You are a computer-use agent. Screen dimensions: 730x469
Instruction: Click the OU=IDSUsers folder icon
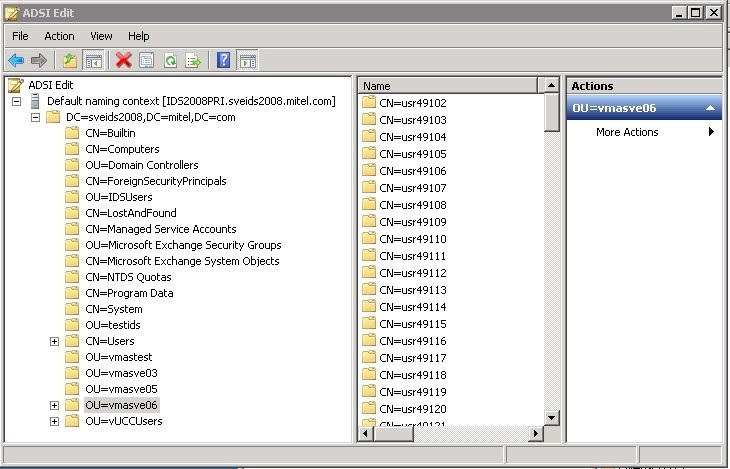point(72,197)
